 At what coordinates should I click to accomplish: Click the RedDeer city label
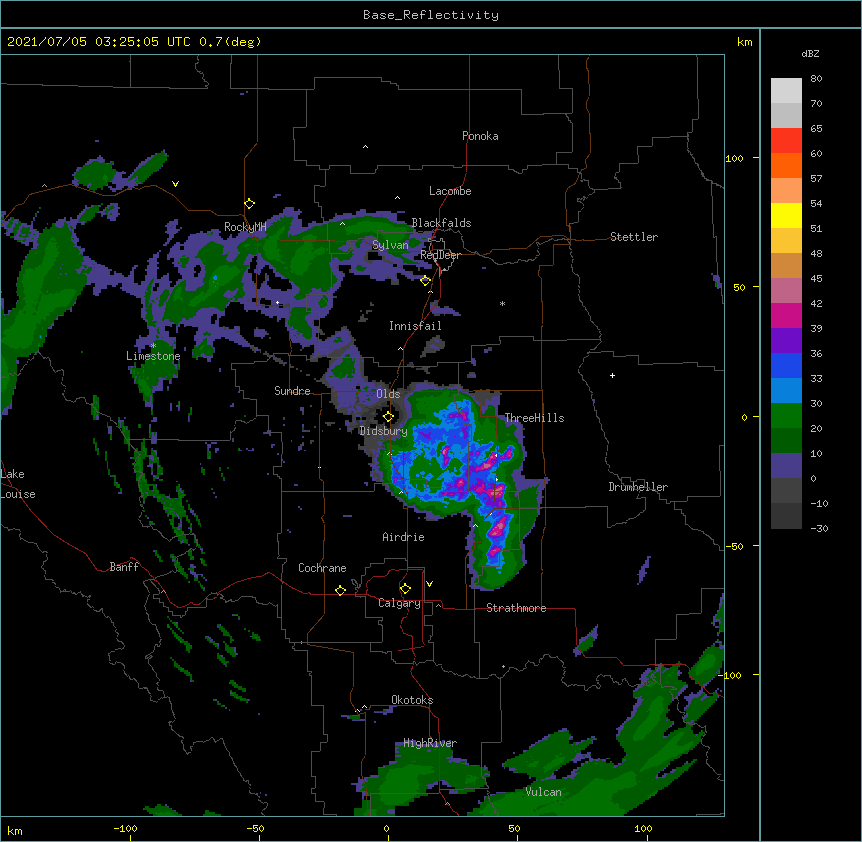(440, 255)
